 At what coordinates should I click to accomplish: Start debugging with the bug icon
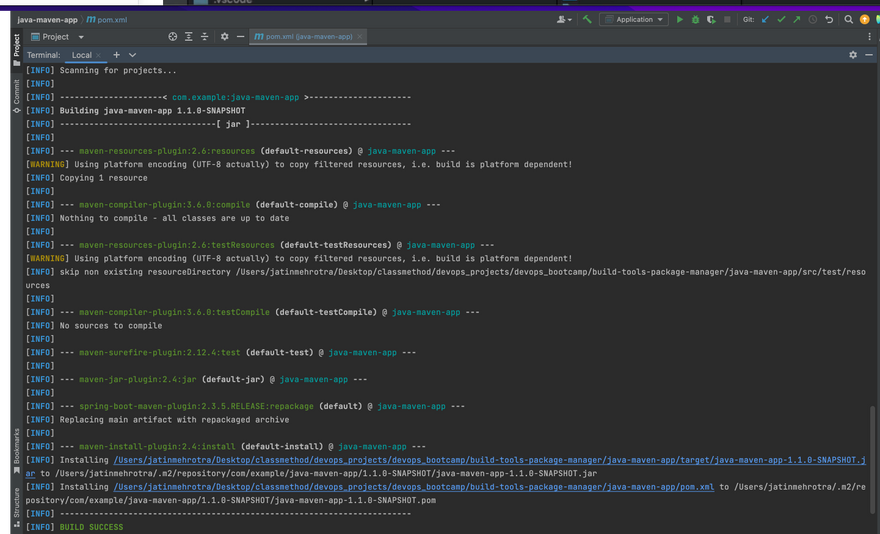tap(695, 19)
